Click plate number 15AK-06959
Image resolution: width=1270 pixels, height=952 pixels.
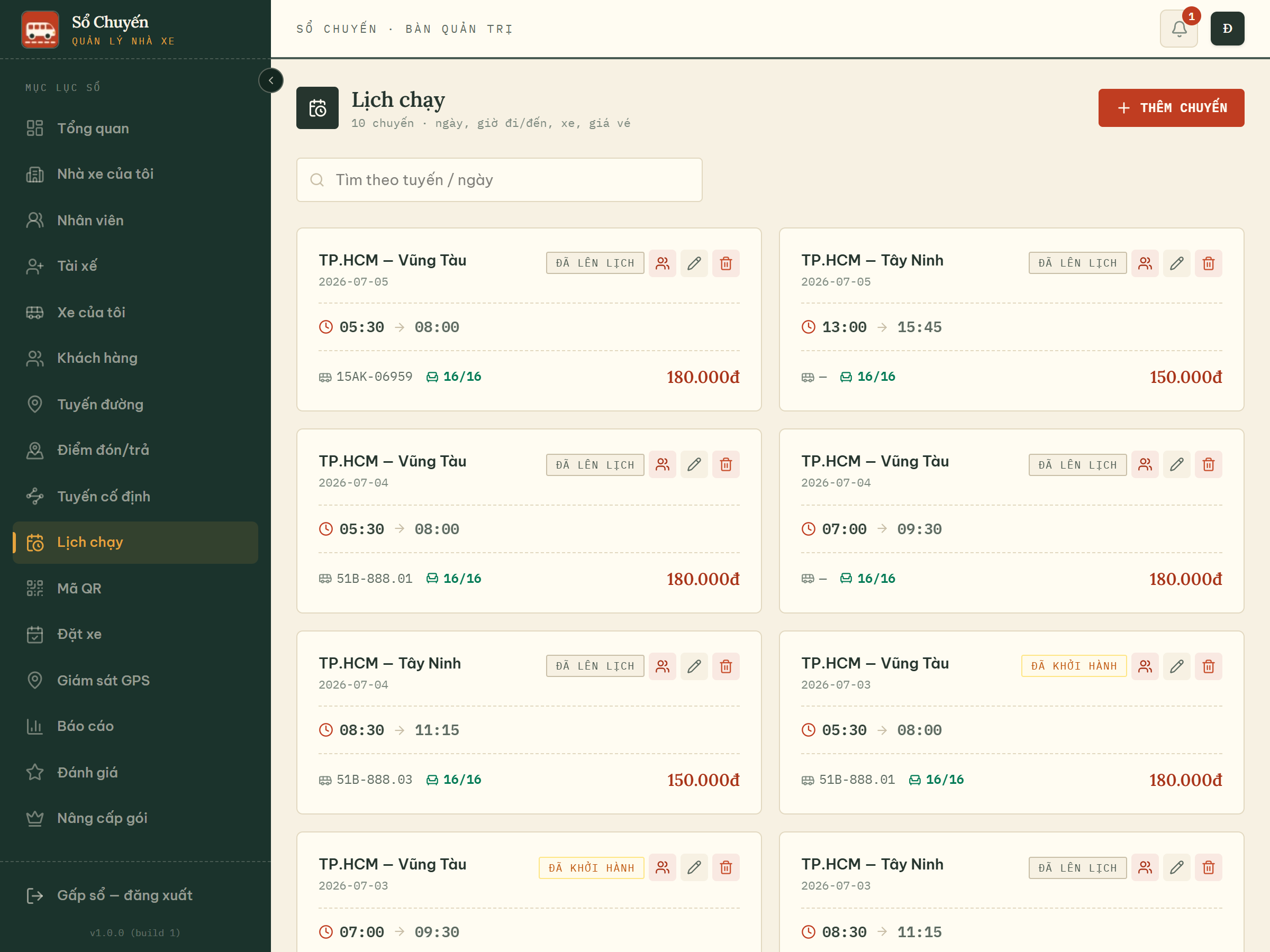tap(374, 377)
